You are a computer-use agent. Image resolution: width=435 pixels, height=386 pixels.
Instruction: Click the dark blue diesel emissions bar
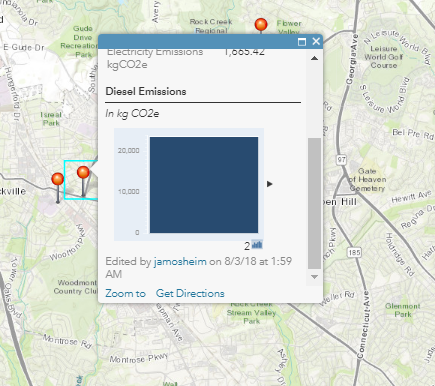click(204, 185)
